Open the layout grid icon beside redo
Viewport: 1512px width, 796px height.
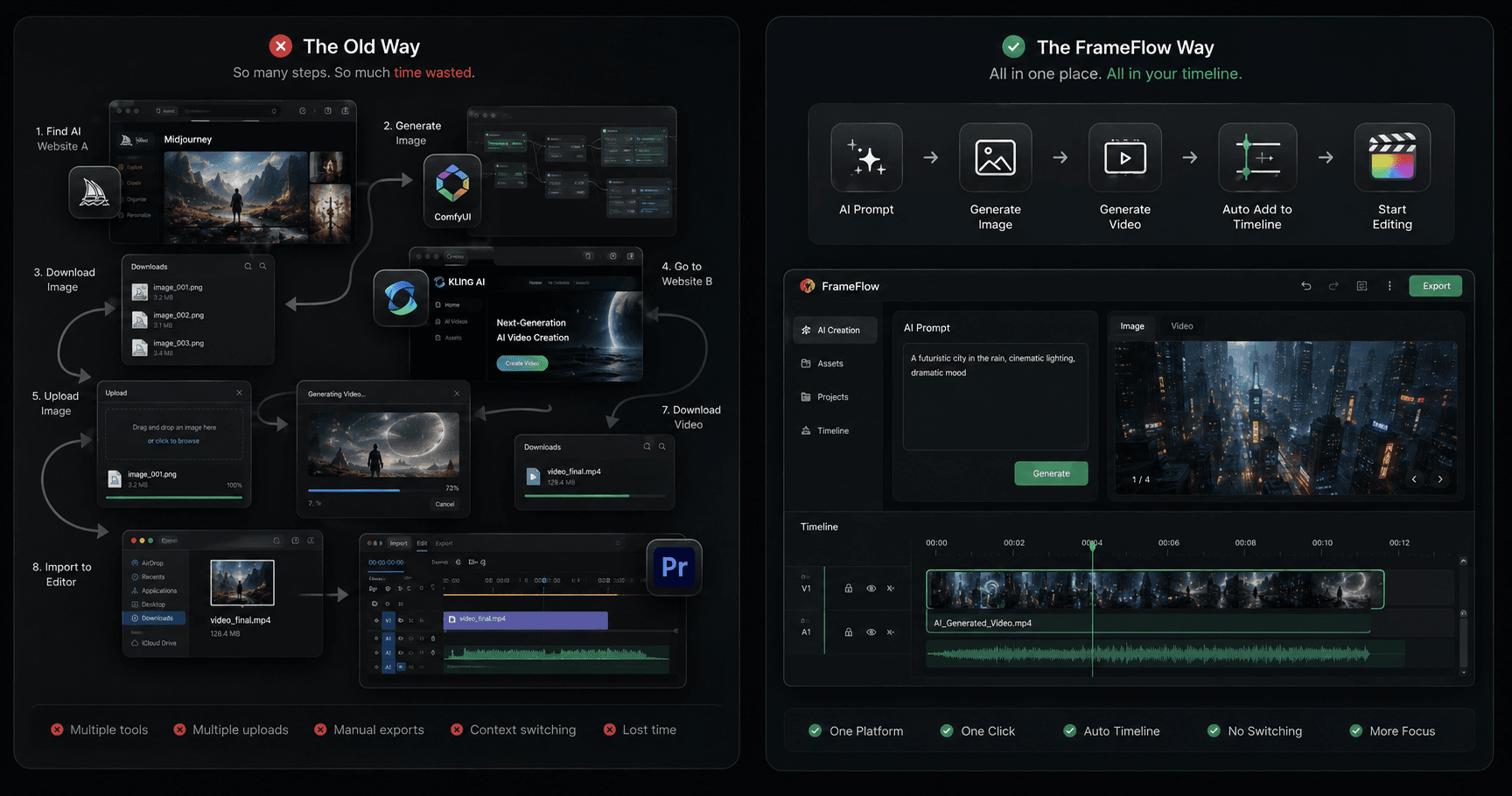(x=1361, y=286)
